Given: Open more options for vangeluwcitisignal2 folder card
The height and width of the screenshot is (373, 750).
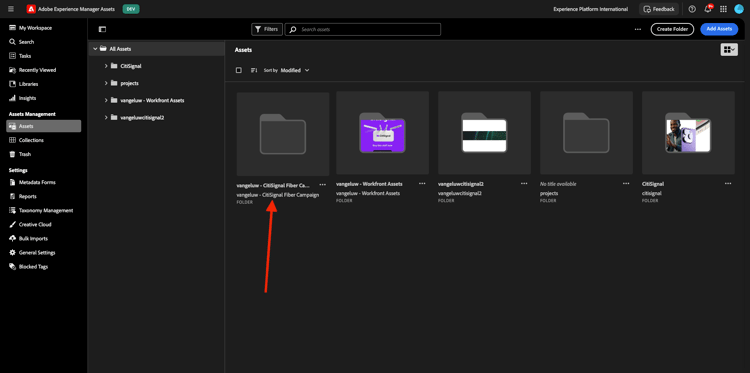Looking at the screenshot, I should (x=524, y=184).
